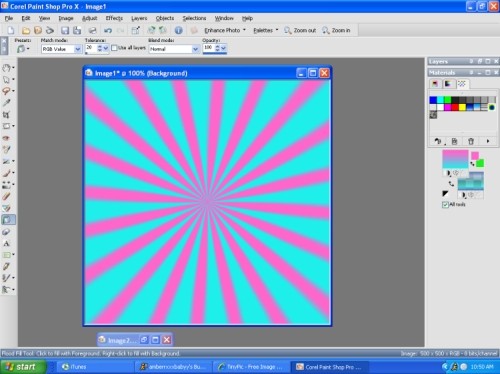The width and height of the screenshot is (500, 374).
Task: Open the Tolerance slider dropdown arrow
Action: pyautogui.click(x=106, y=48)
